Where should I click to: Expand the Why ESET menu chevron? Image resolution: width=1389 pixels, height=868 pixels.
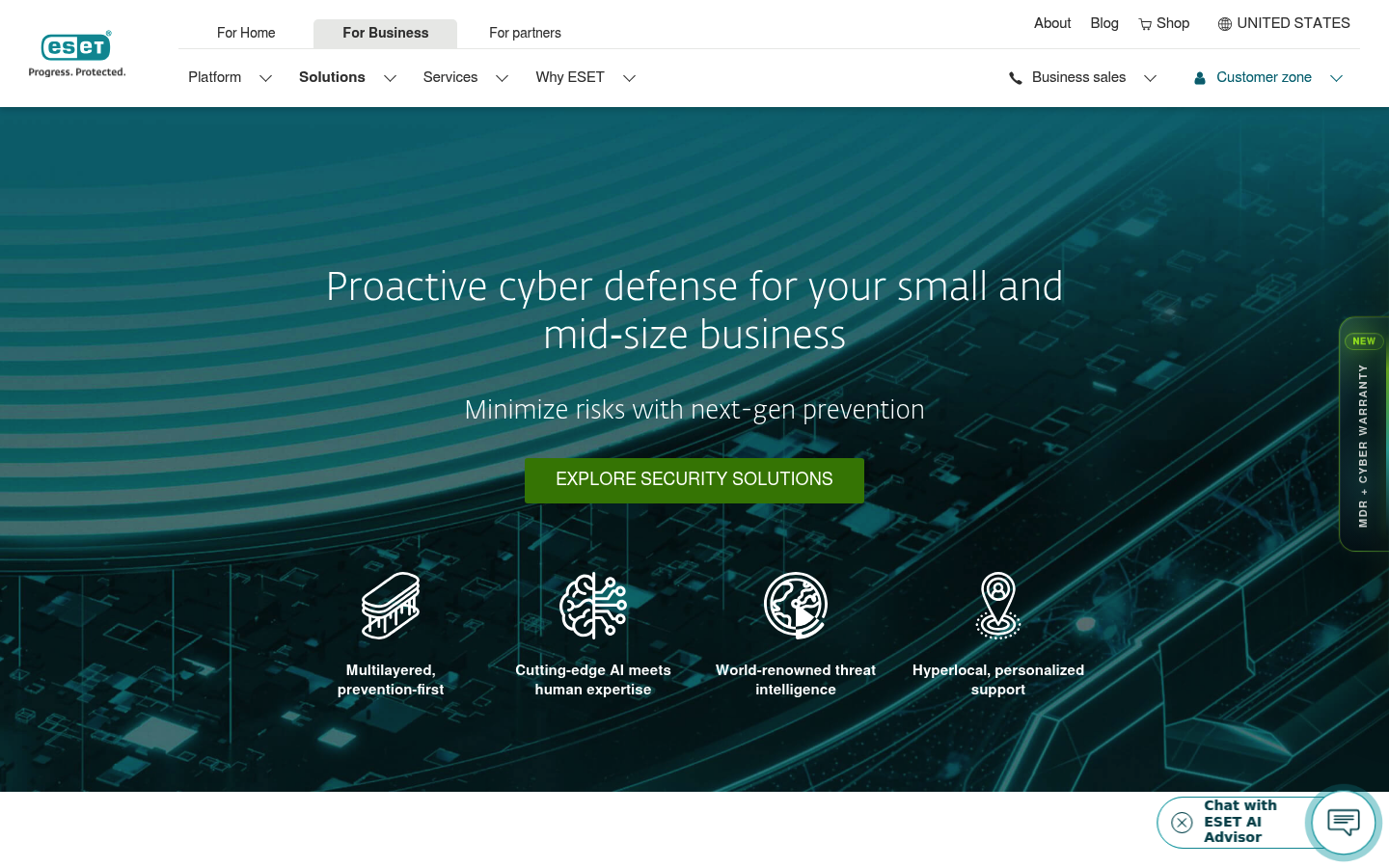pos(629,78)
